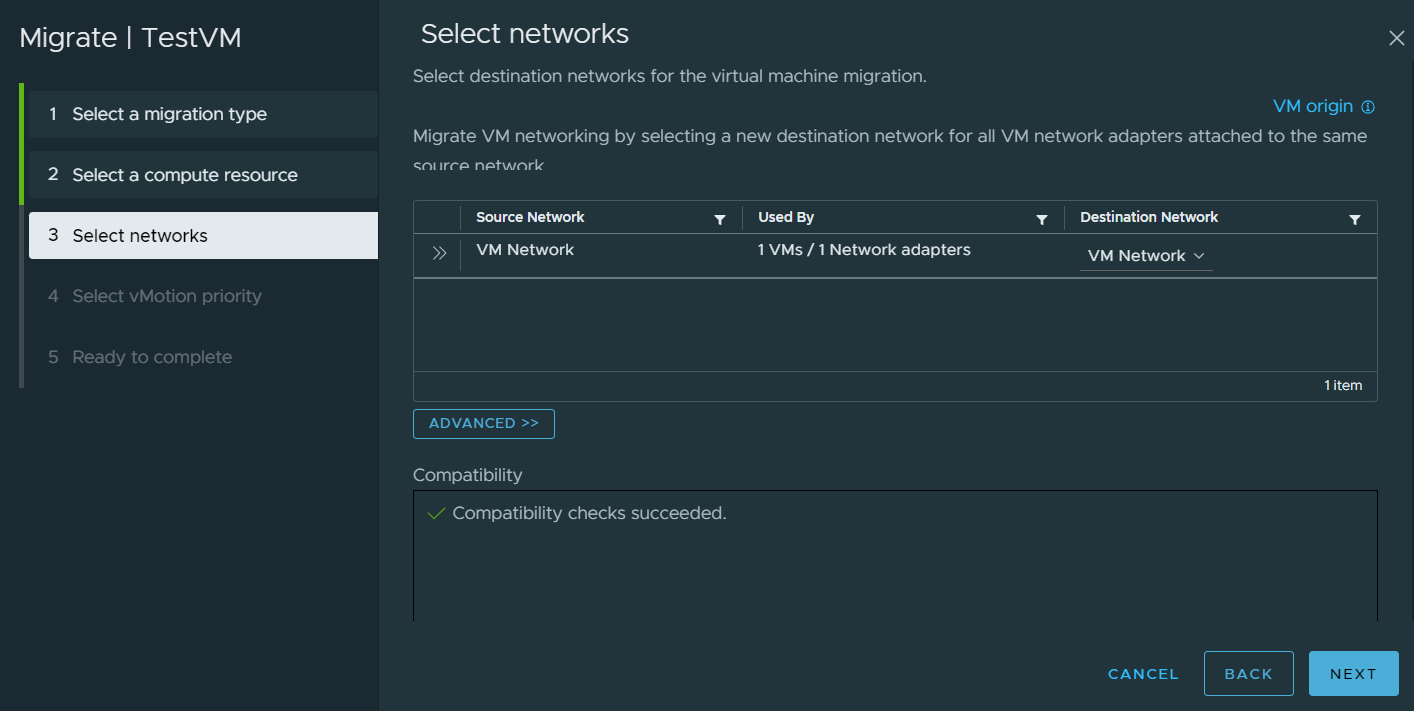Expand the Advanced network settings
This screenshot has width=1414, height=711.
point(484,424)
